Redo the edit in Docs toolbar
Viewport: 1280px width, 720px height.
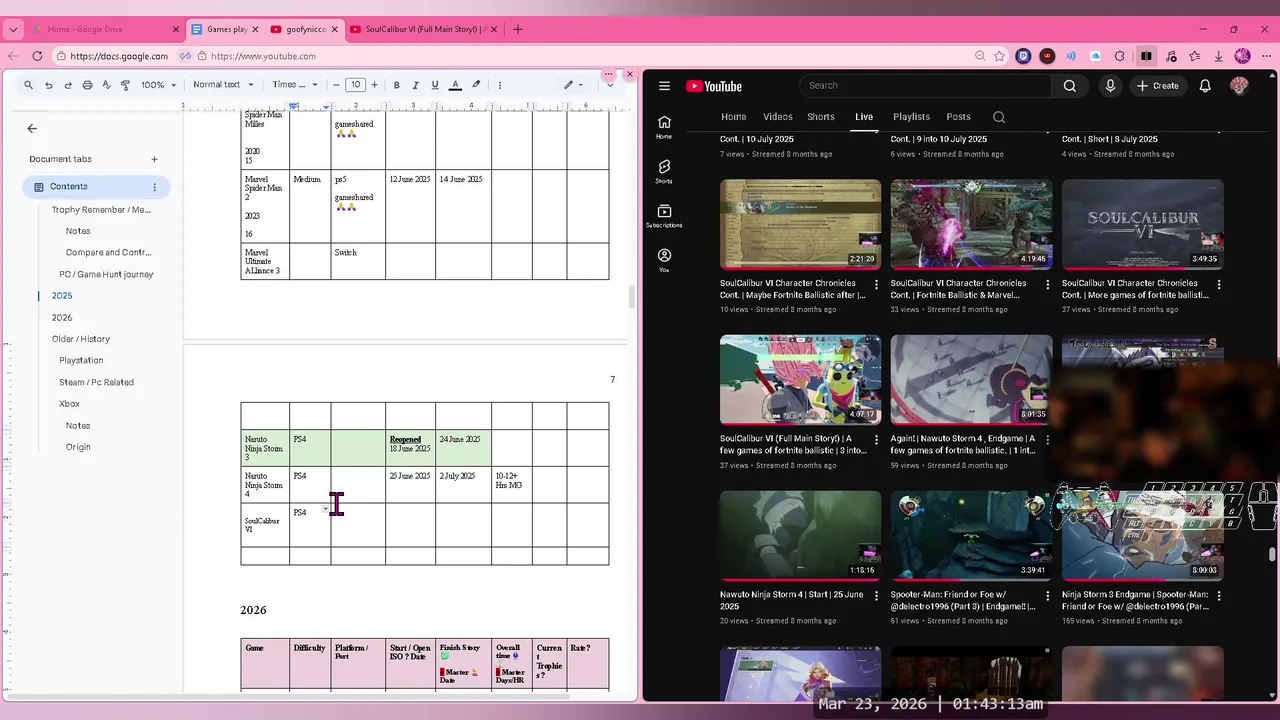[x=68, y=85]
